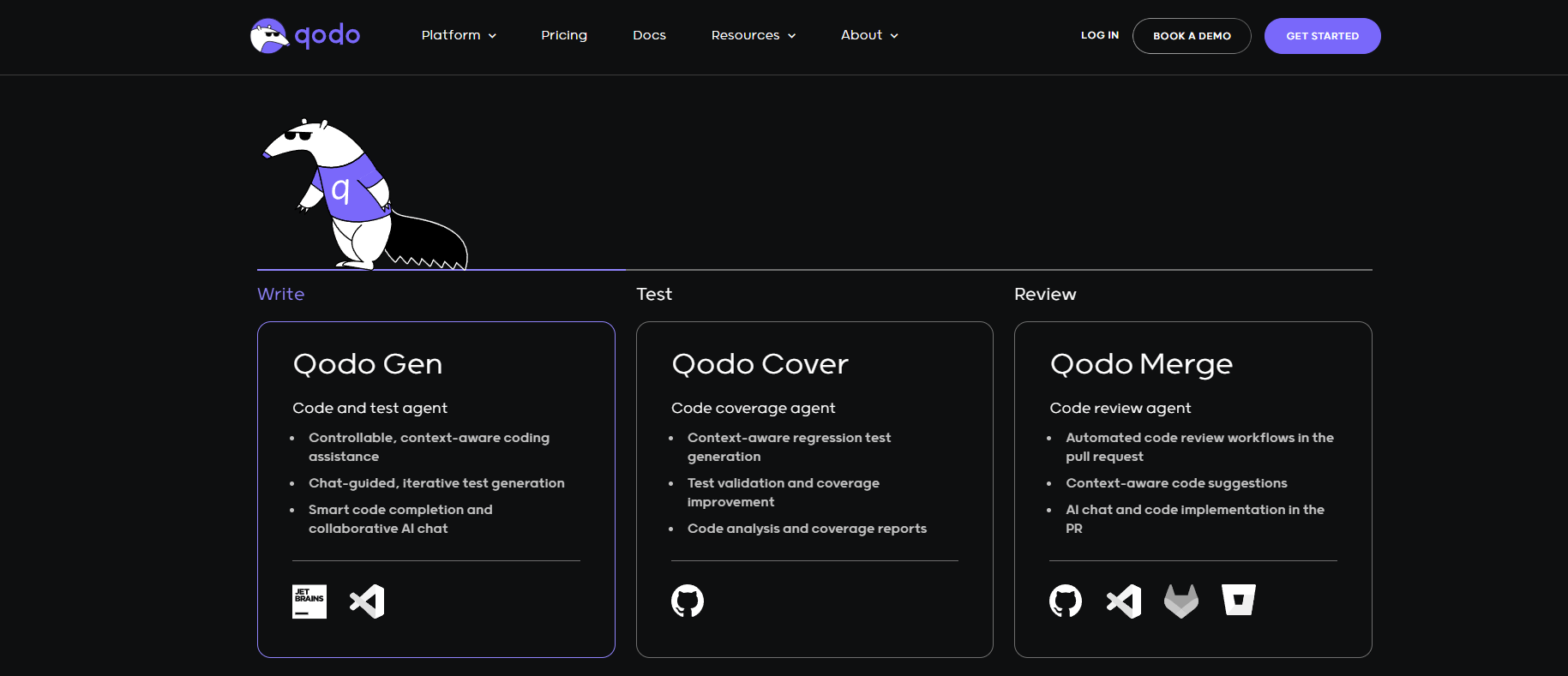This screenshot has height=676, width=1568.
Task: Select the Test tab
Action: coord(654,294)
